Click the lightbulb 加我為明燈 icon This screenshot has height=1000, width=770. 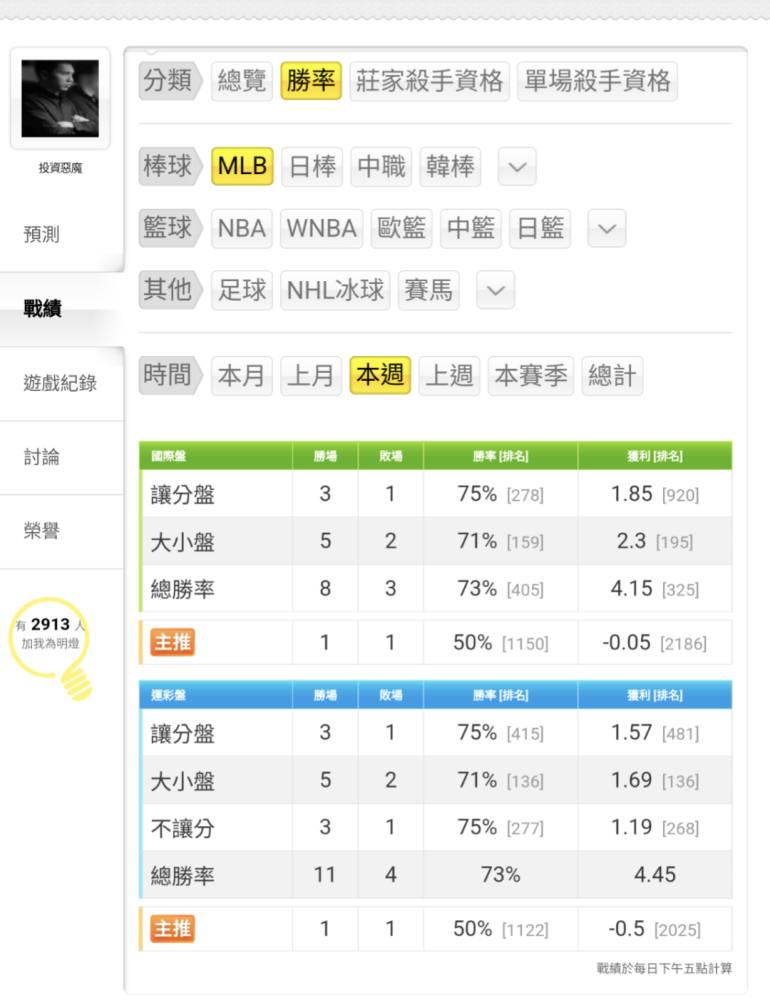pyautogui.click(x=51, y=647)
